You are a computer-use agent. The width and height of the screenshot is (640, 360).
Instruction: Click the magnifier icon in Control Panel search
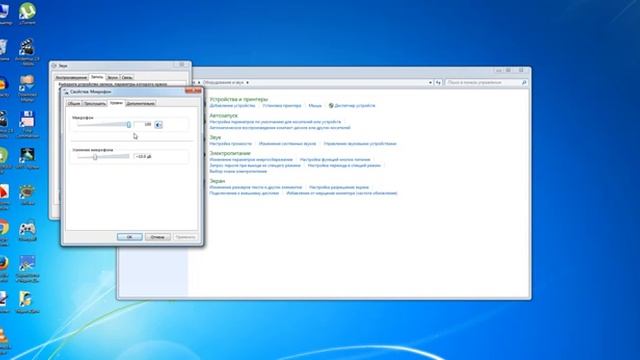524,82
